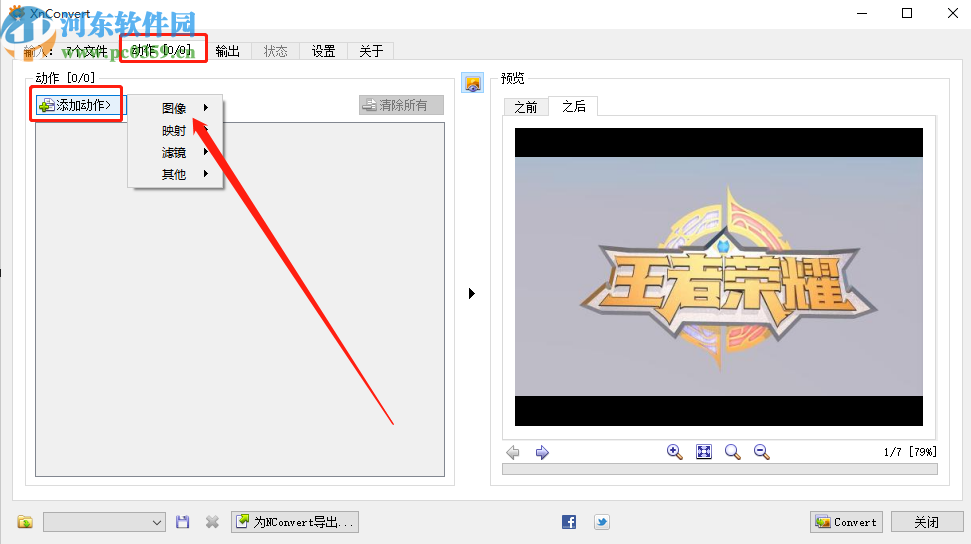This screenshot has height=544, width=971.
Task: Click the preview horizontal scrollbar
Action: point(720,469)
